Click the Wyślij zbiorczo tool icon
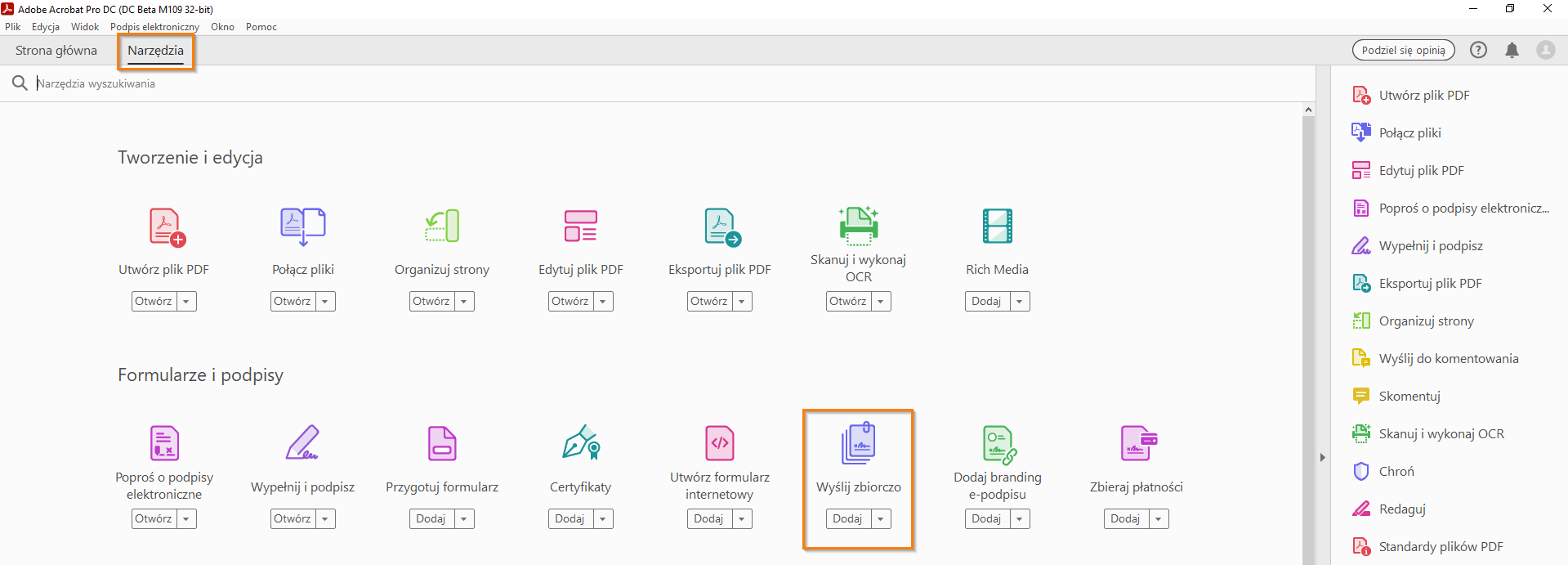The width and height of the screenshot is (1568, 565). [x=859, y=442]
